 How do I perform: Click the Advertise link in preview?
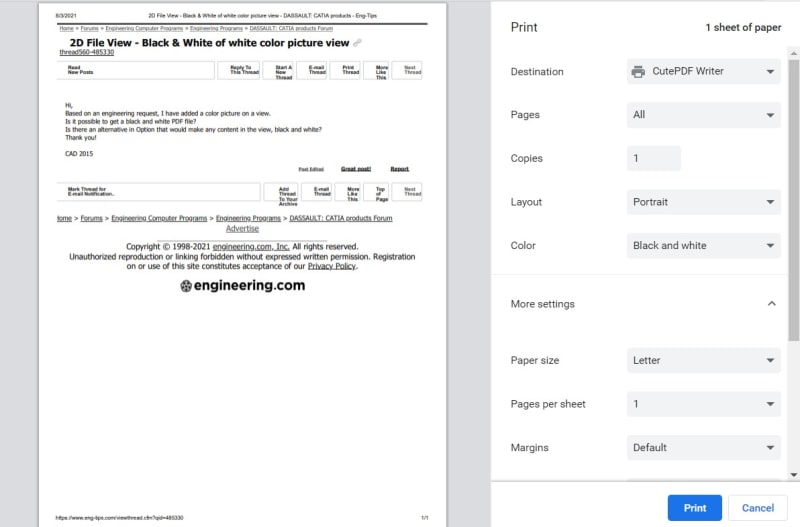coord(242,229)
